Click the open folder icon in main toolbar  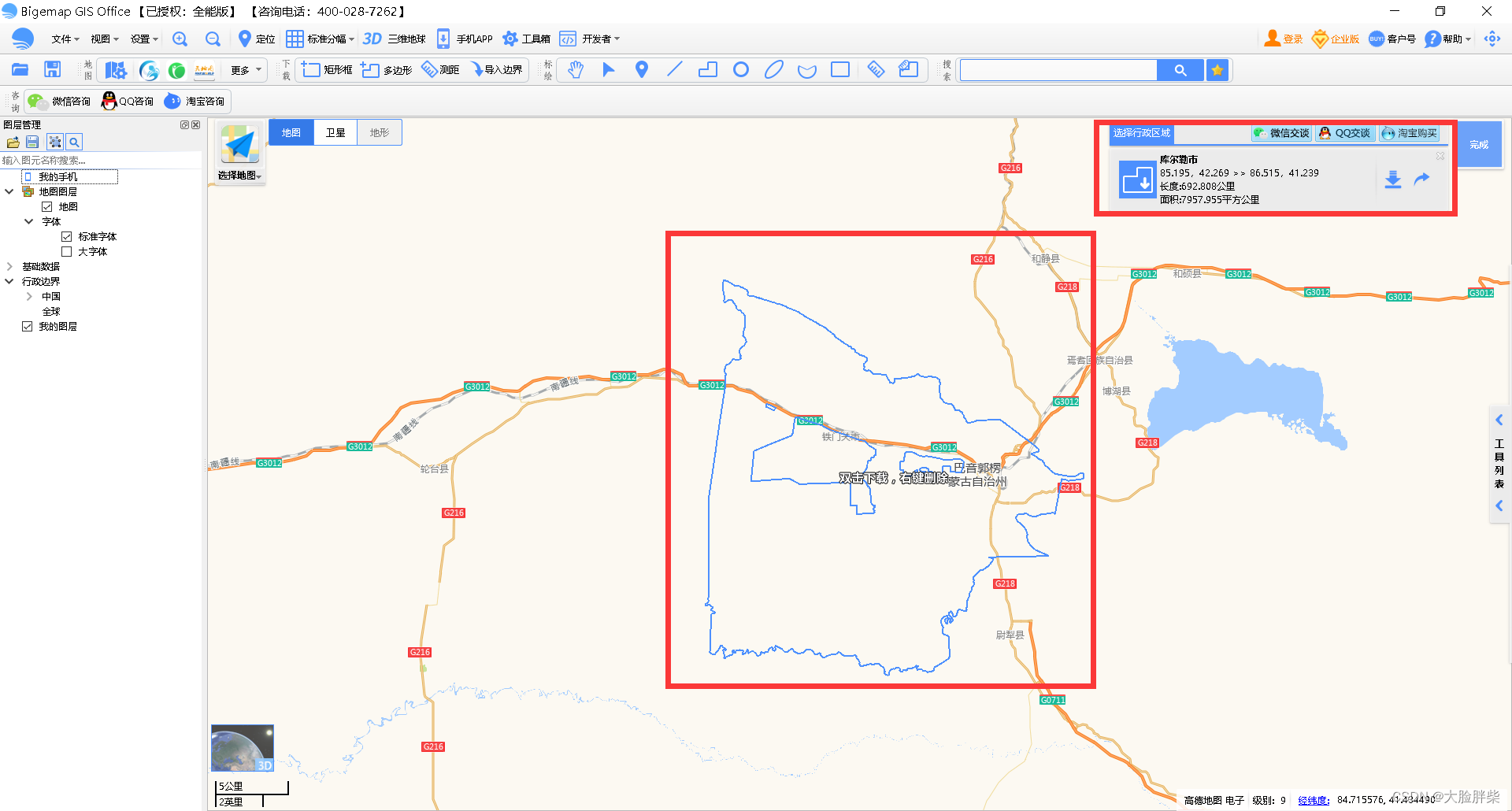tap(20, 70)
